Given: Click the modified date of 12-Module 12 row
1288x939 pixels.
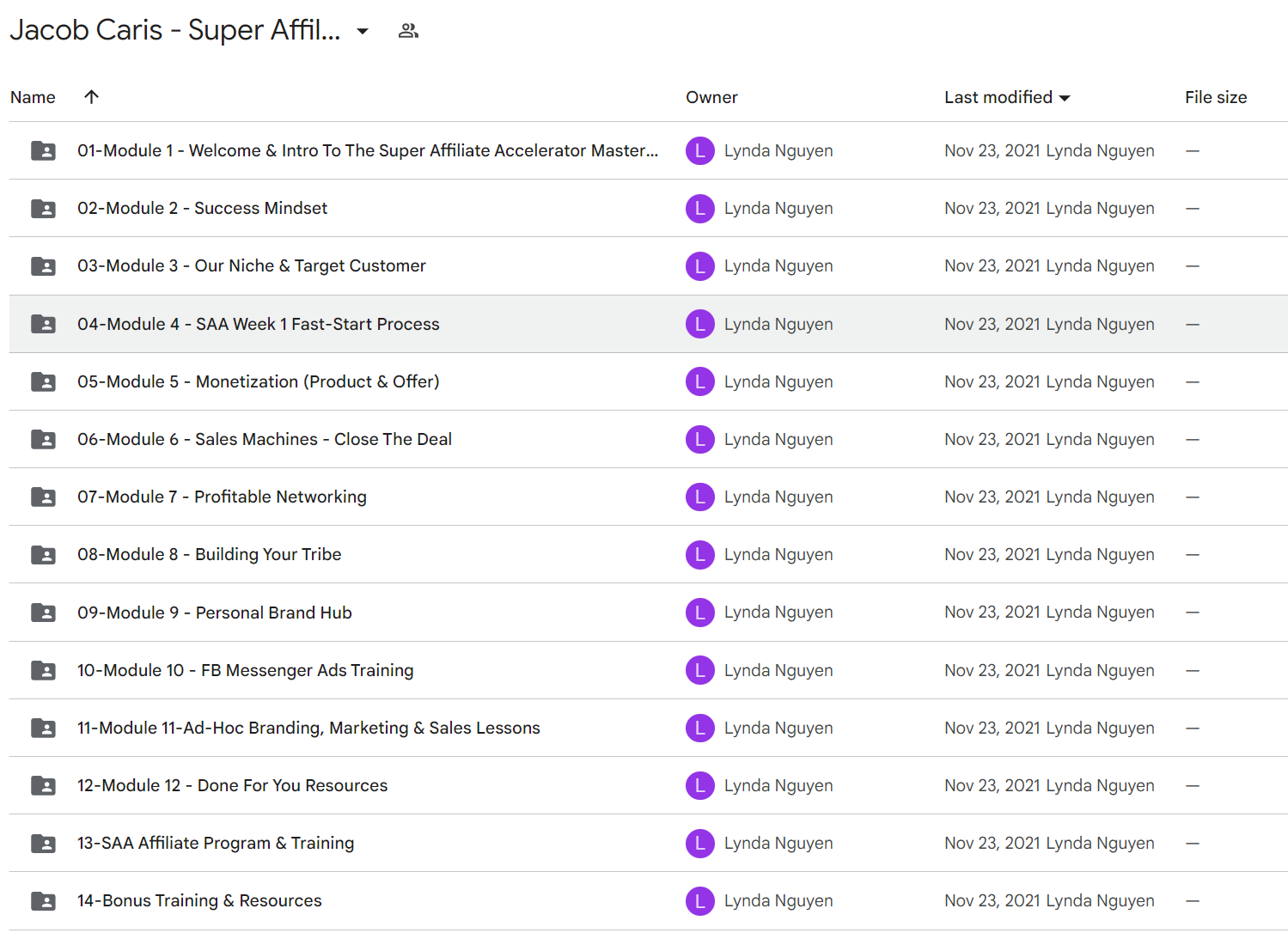Looking at the screenshot, I should [992, 785].
